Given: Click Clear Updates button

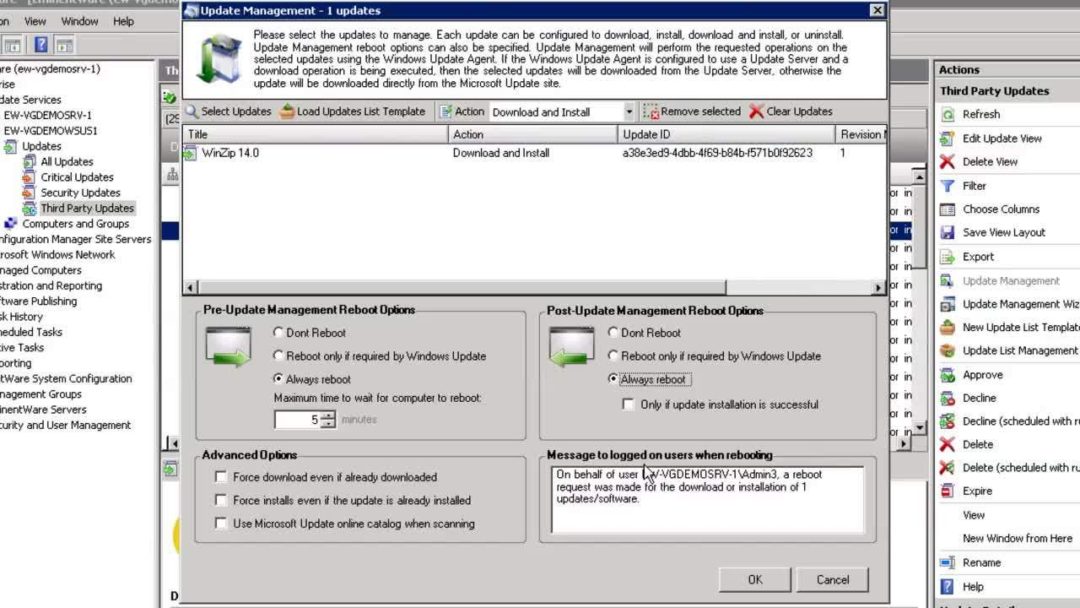Looking at the screenshot, I should [x=791, y=112].
